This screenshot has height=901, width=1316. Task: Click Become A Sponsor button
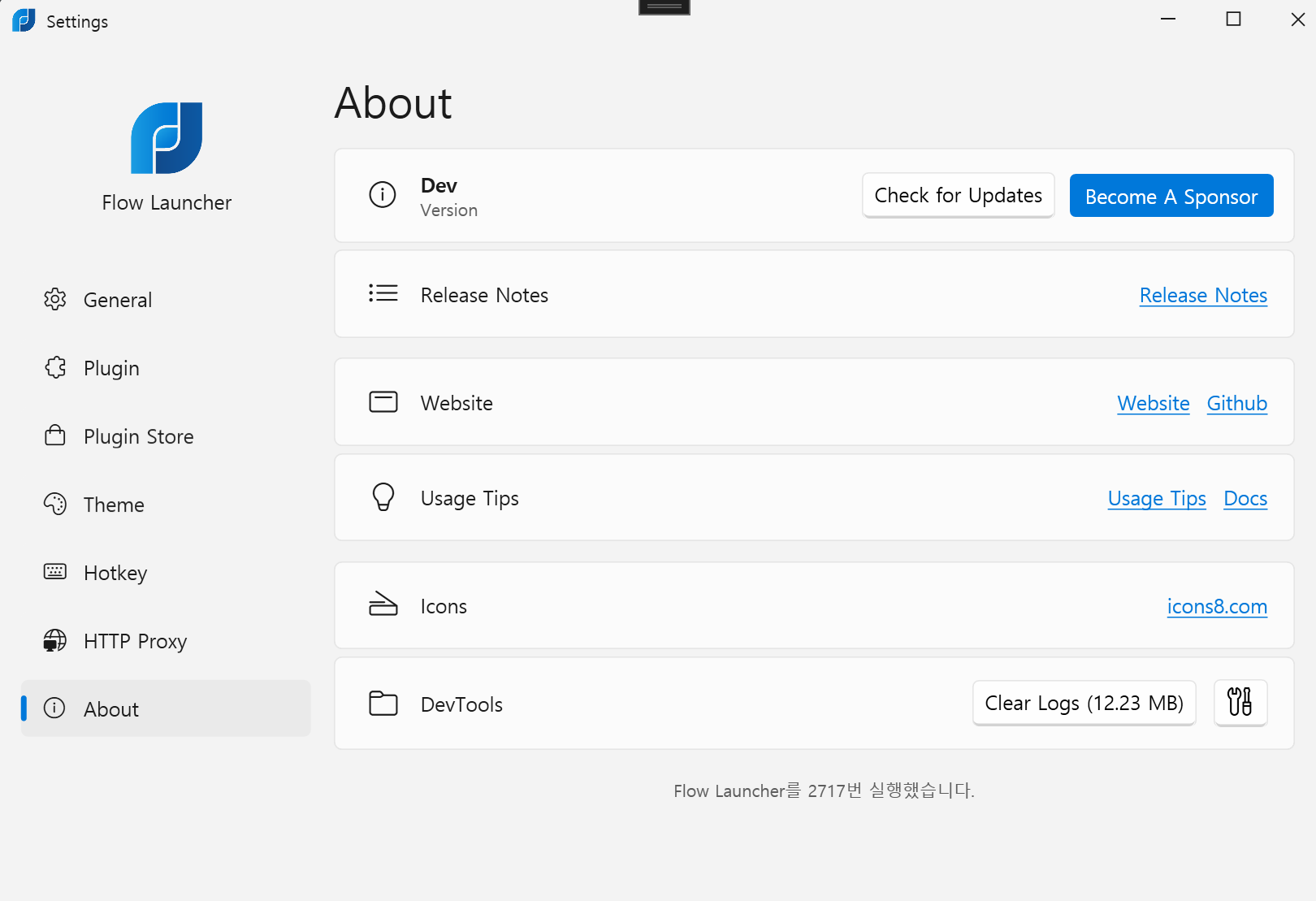tap(1171, 196)
